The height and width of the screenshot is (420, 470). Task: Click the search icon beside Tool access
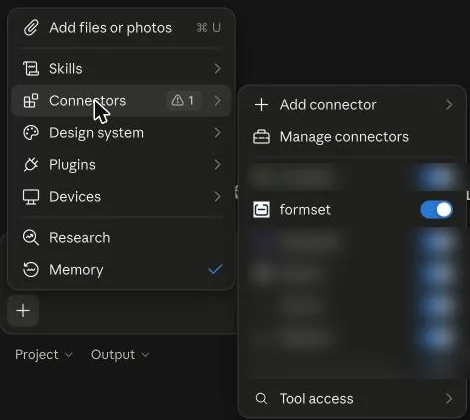pos(262,398)
